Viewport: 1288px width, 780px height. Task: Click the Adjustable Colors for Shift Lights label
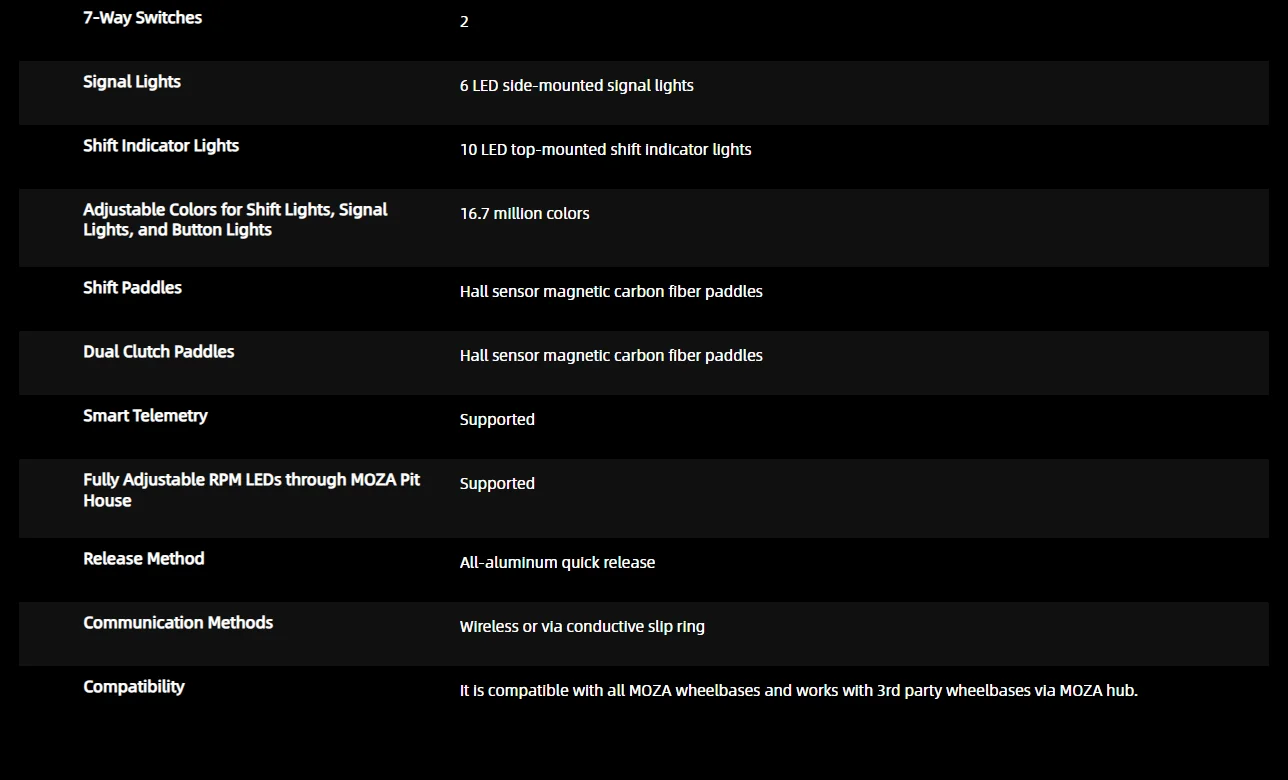click(x=235, y=220)
